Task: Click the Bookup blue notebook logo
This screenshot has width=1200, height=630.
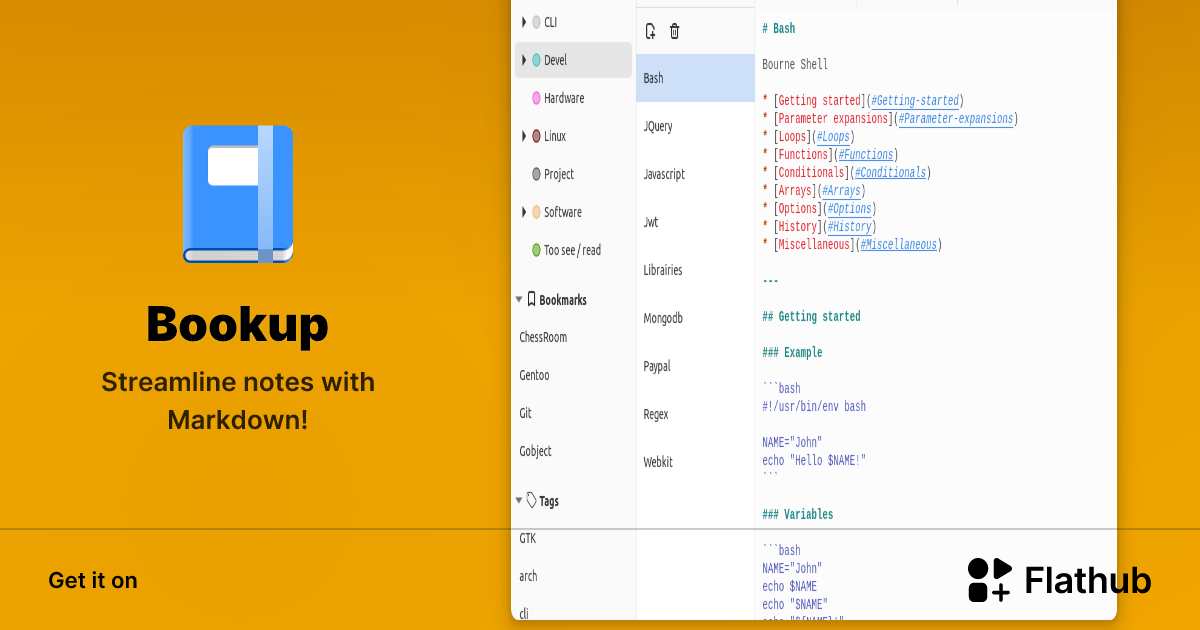Action: pos(238,194)
